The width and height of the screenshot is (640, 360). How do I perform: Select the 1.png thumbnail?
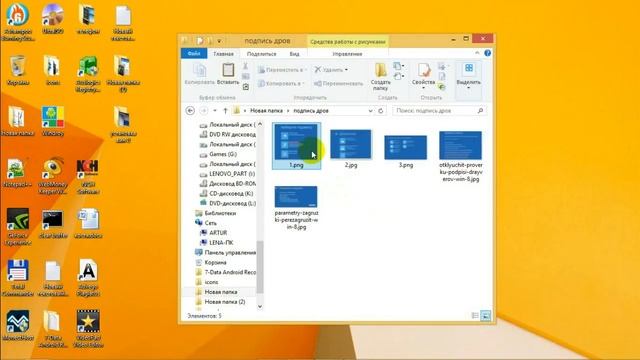tap(296, 146)
